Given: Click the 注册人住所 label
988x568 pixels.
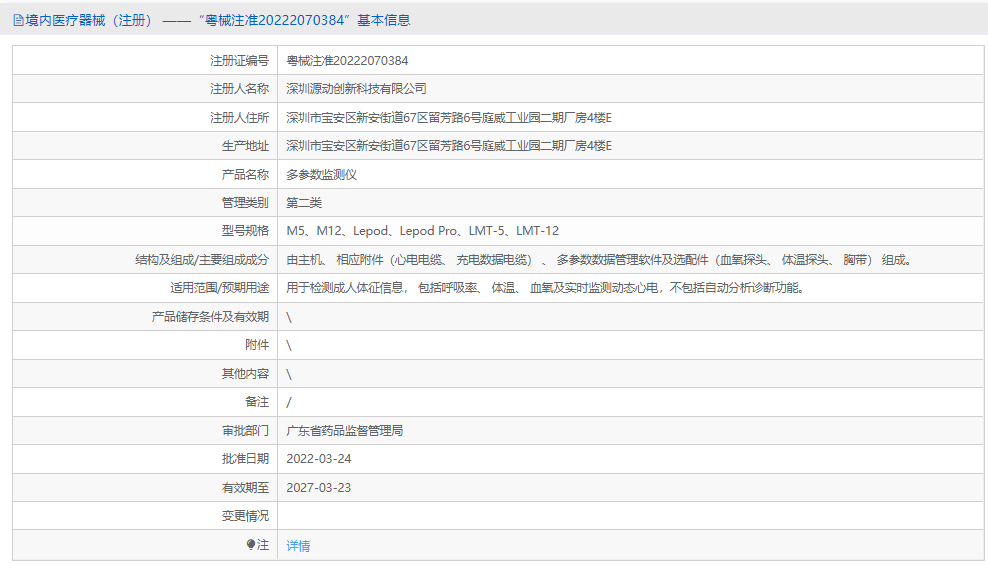Looking at the screenshot, I should coord(239,117).
